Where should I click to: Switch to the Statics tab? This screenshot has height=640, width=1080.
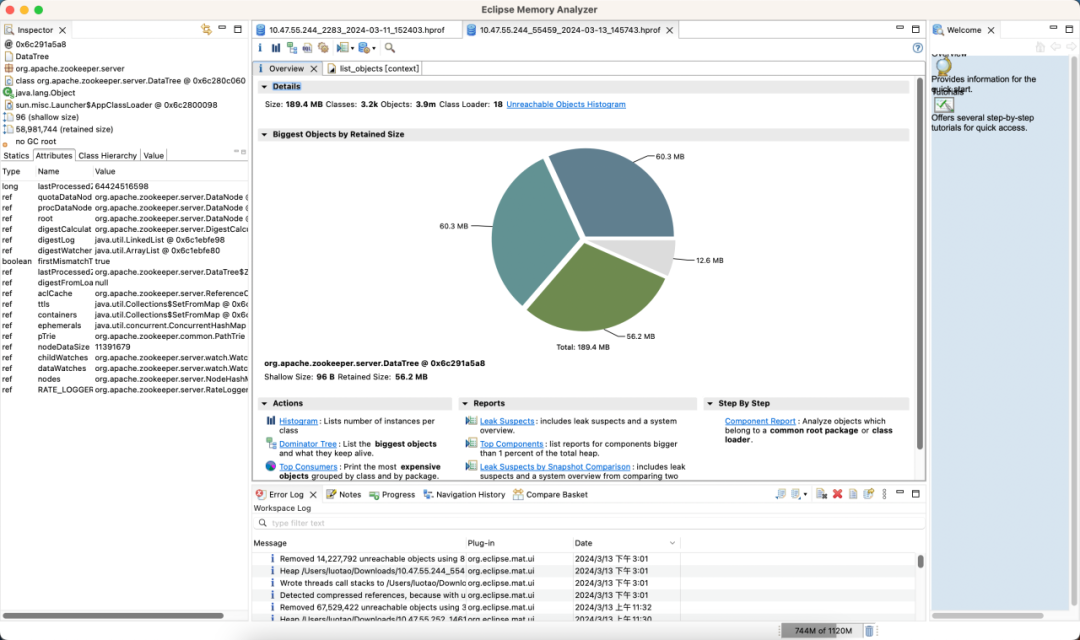click(x=17, y=156)
